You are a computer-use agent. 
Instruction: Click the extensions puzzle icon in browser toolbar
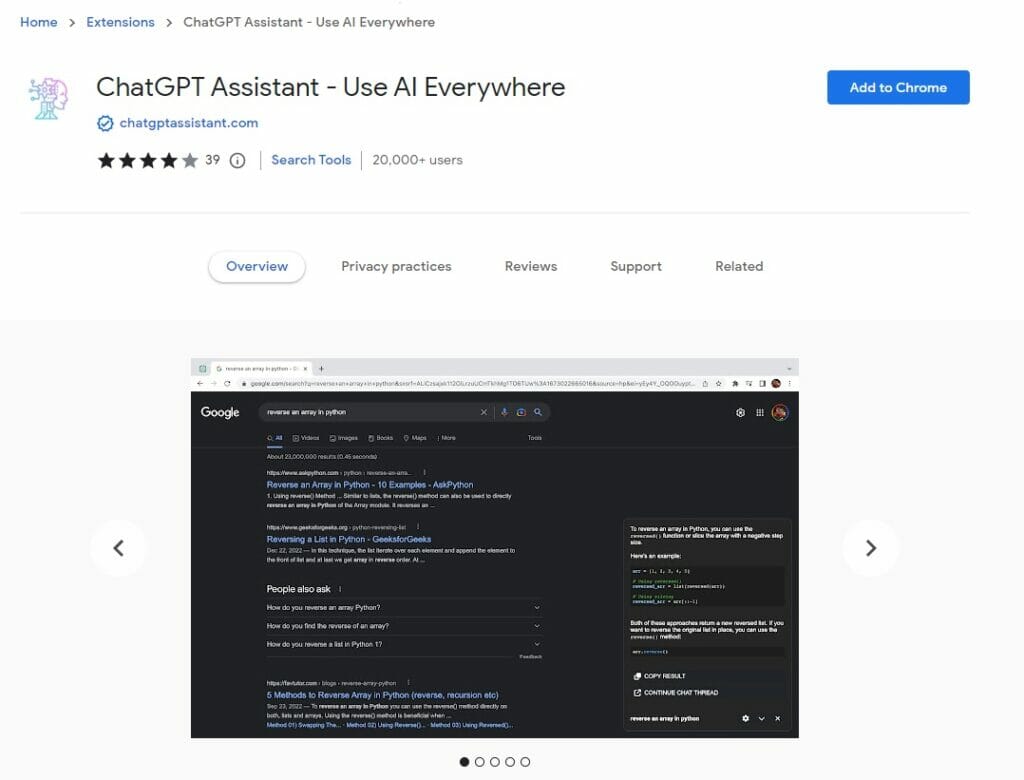coord(735,383)
